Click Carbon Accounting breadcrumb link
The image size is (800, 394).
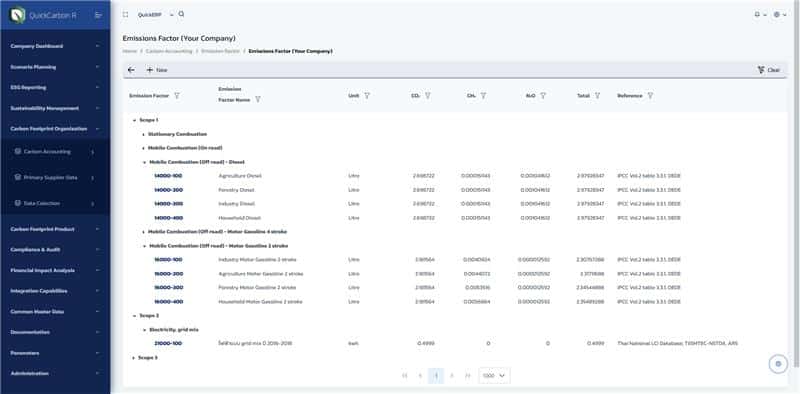click(169, 52)
